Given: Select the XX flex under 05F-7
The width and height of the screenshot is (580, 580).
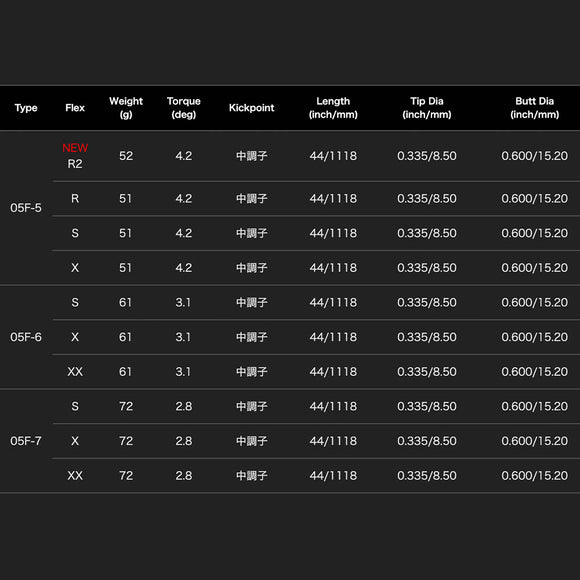Looking at the screenshot, I should pos(75,476).
